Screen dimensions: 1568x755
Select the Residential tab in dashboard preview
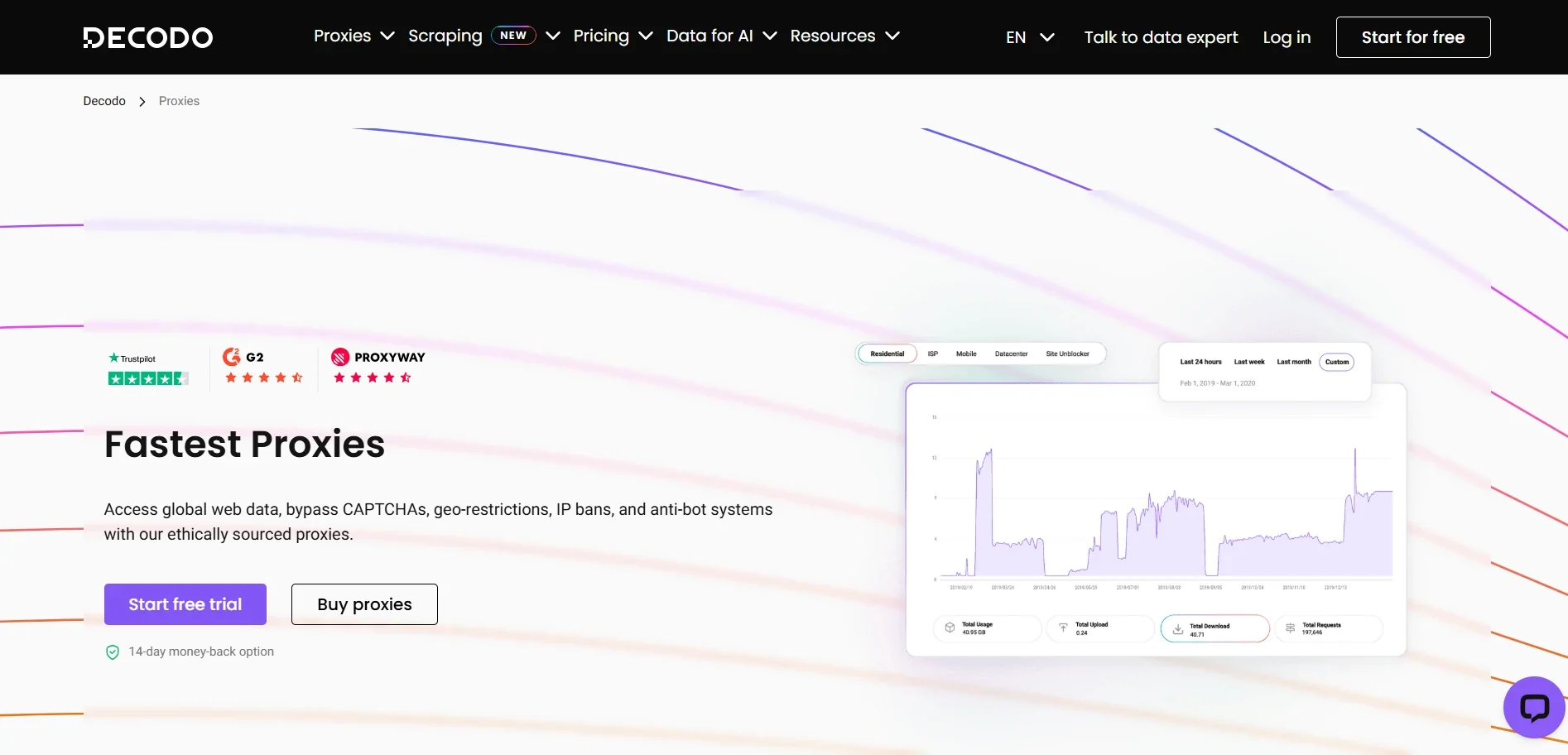(x=887, y=354)
